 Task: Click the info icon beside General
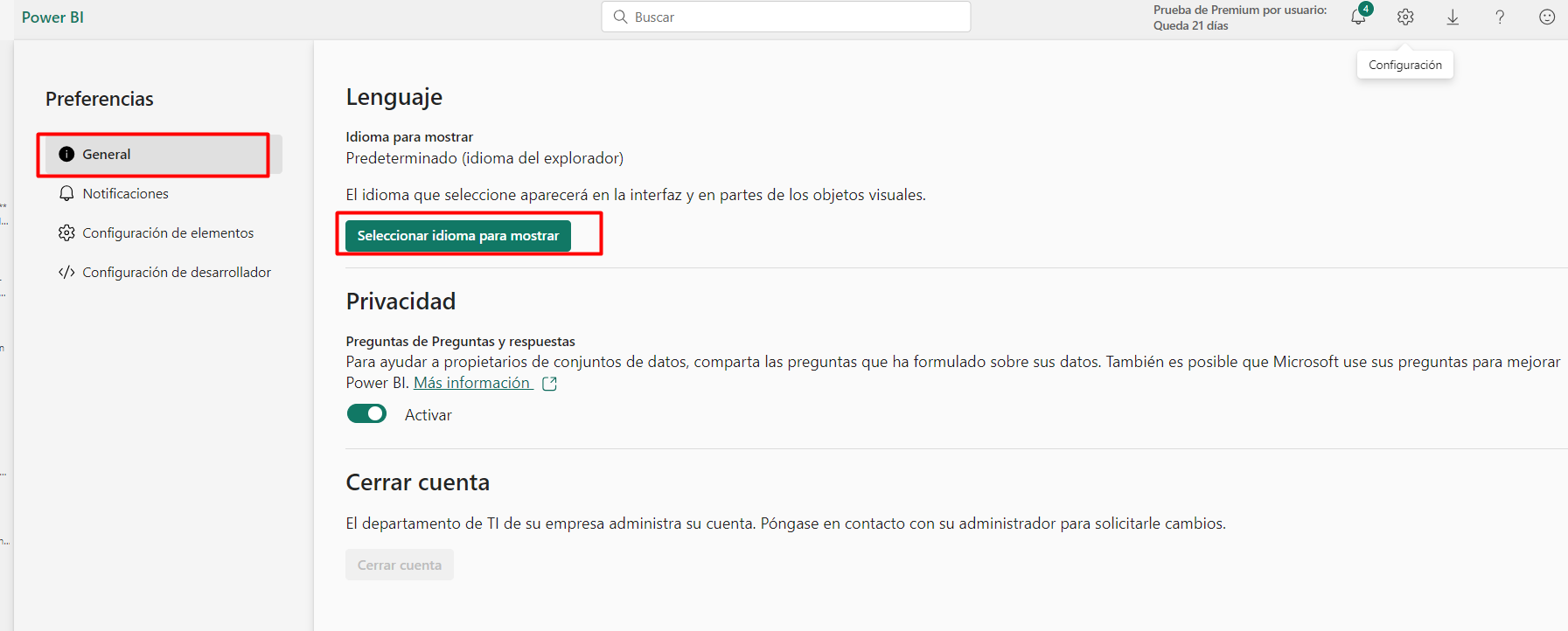66,154
